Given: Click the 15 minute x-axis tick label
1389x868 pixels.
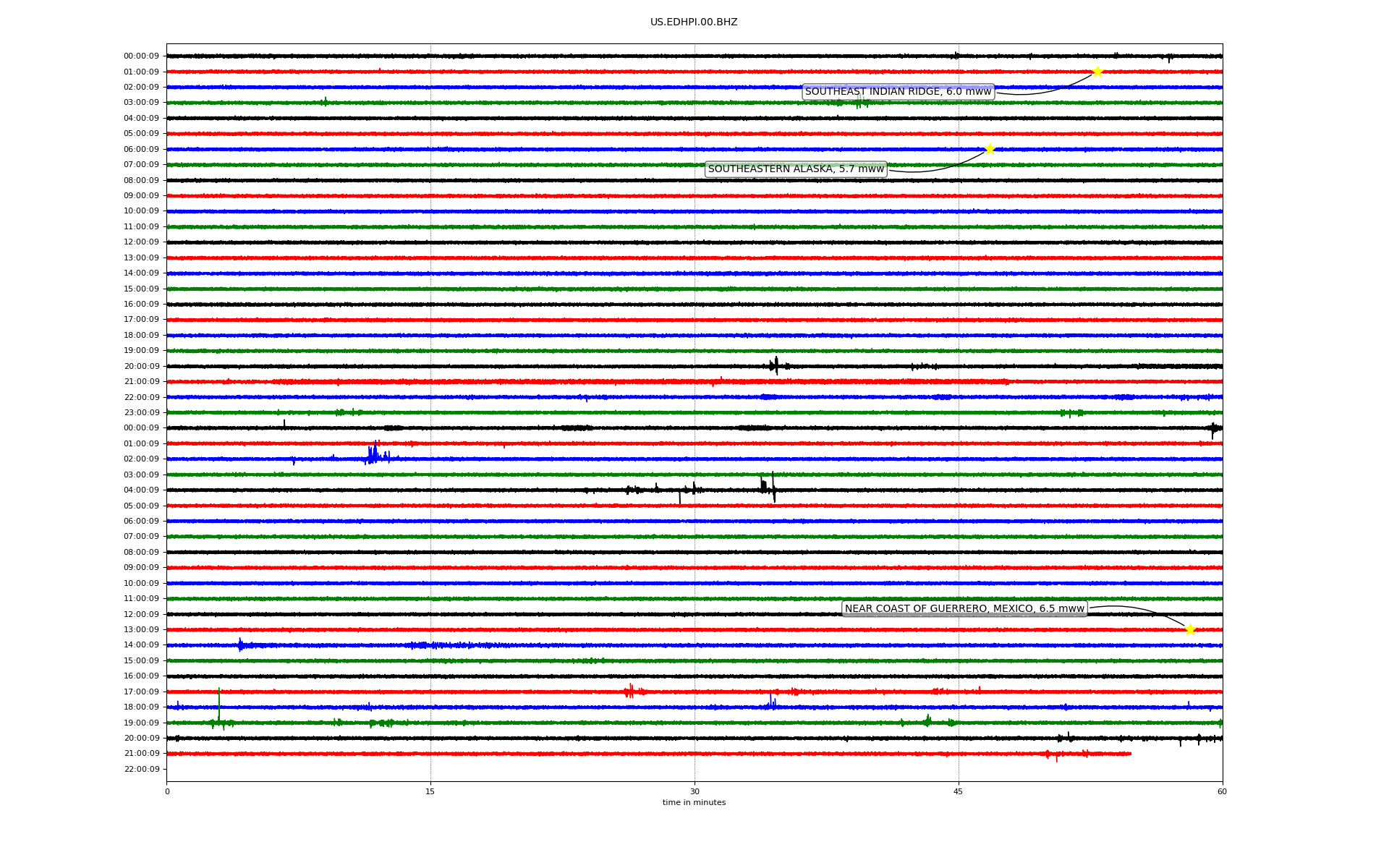Looking at the screenshot, I should tap(430, 792).
